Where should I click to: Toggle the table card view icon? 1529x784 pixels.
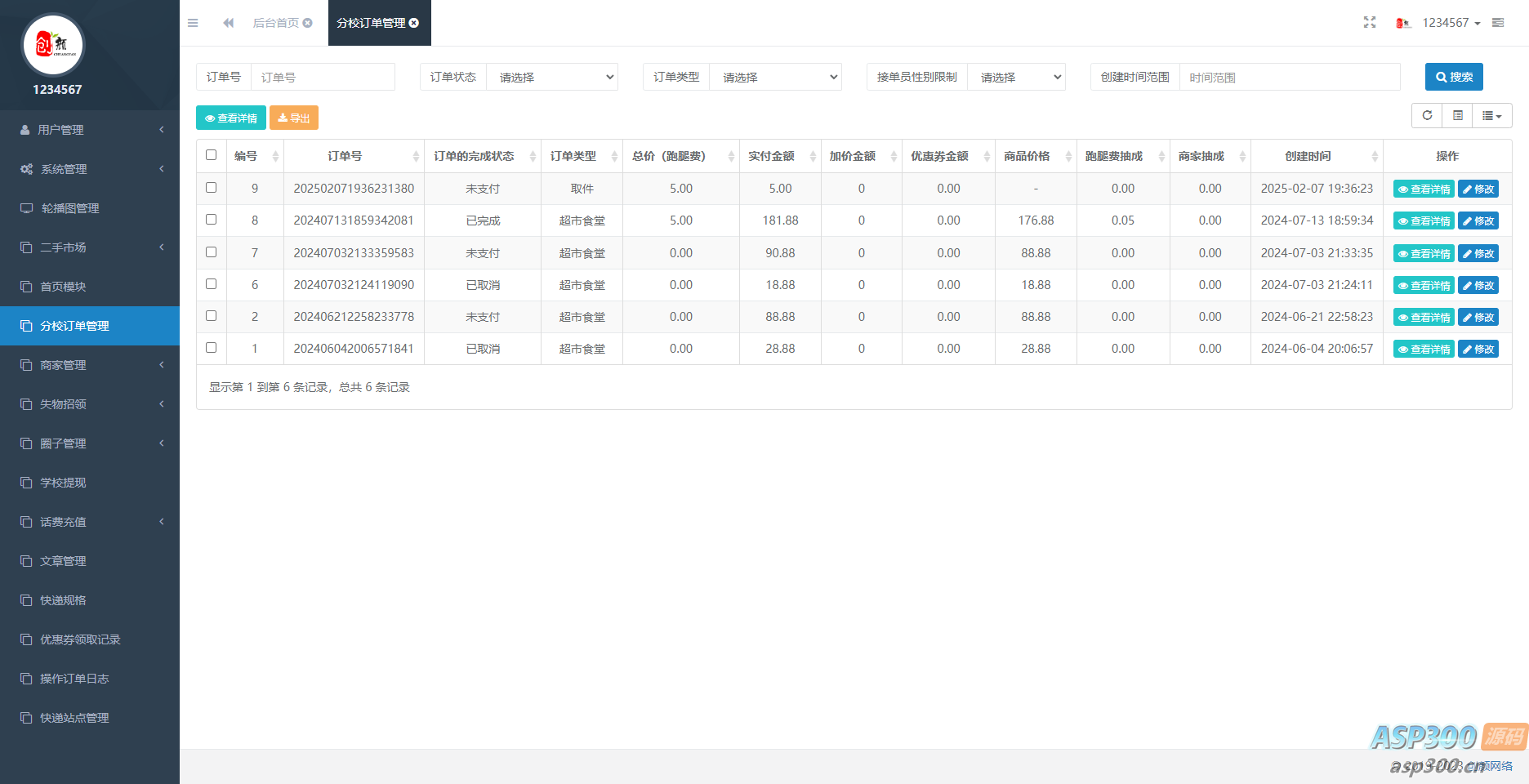[1458, 116]
